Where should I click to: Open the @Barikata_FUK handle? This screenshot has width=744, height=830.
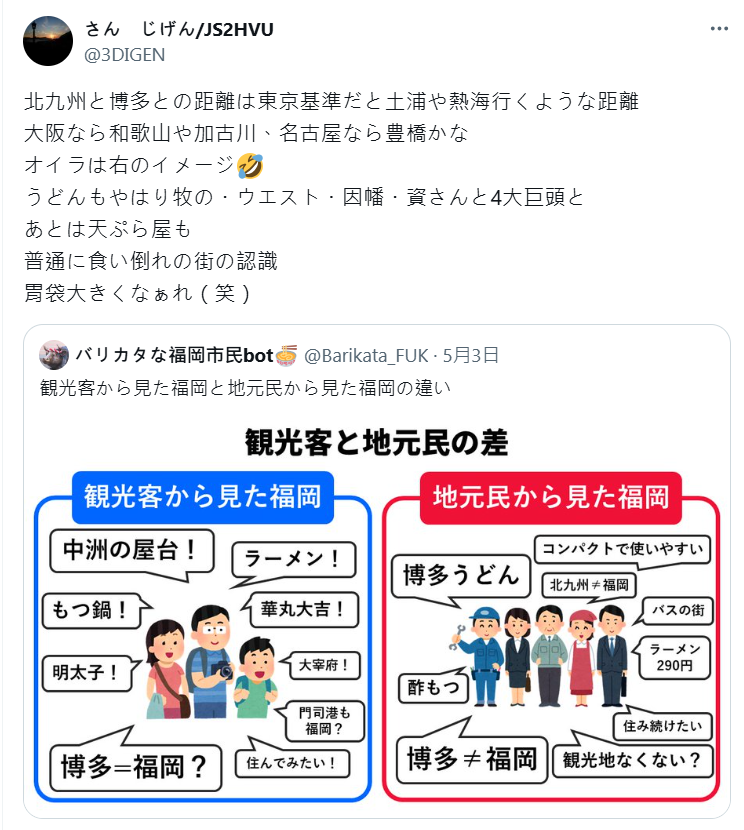[366, 355]
